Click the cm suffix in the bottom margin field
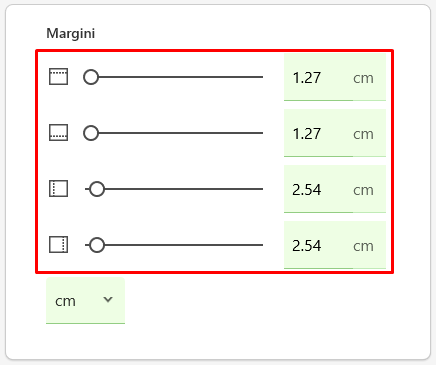436x365 pixels. pyautogui.click(x=363, y=134)
